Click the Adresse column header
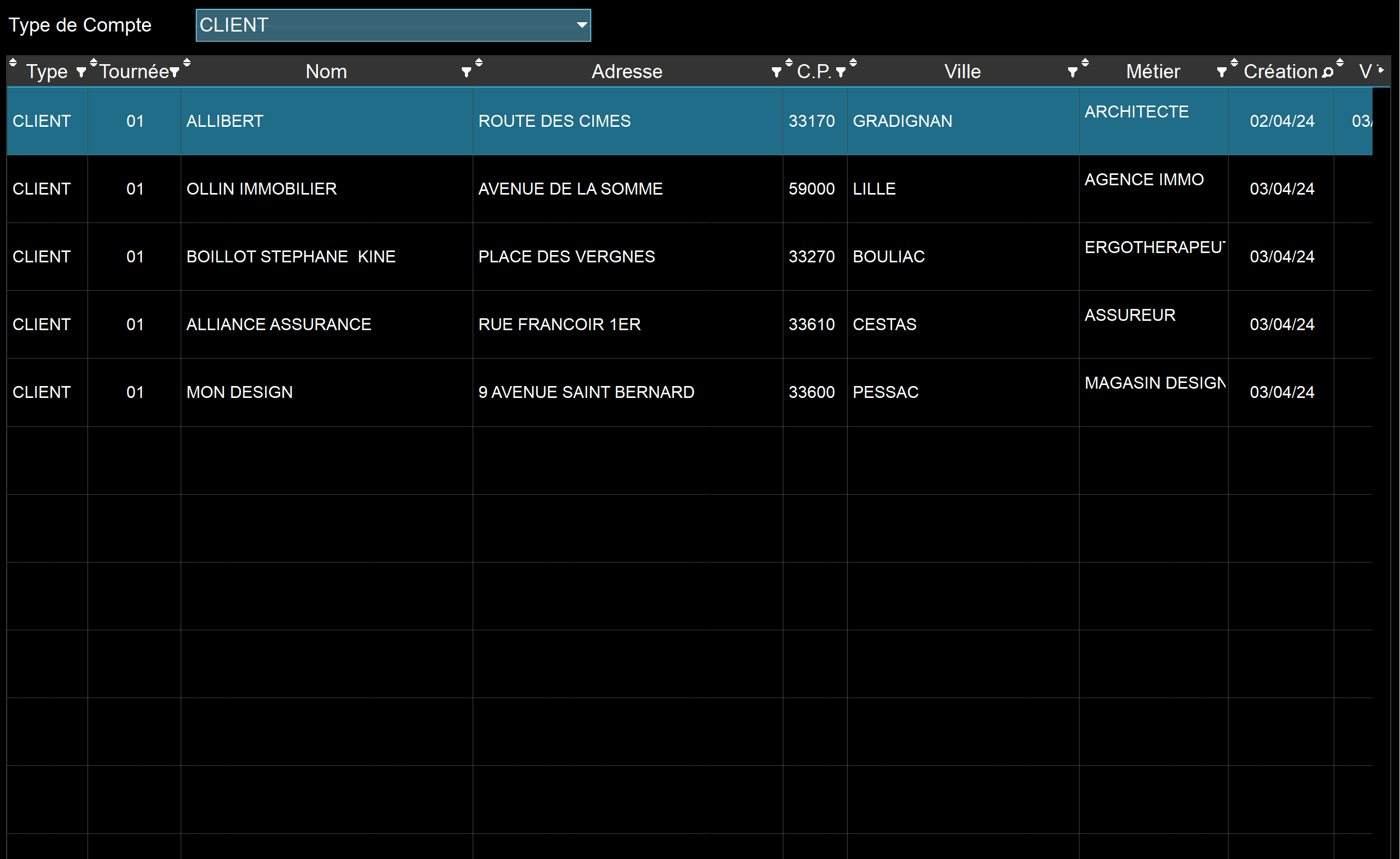This screenshot has height=859, width=1400. [627, 71]
